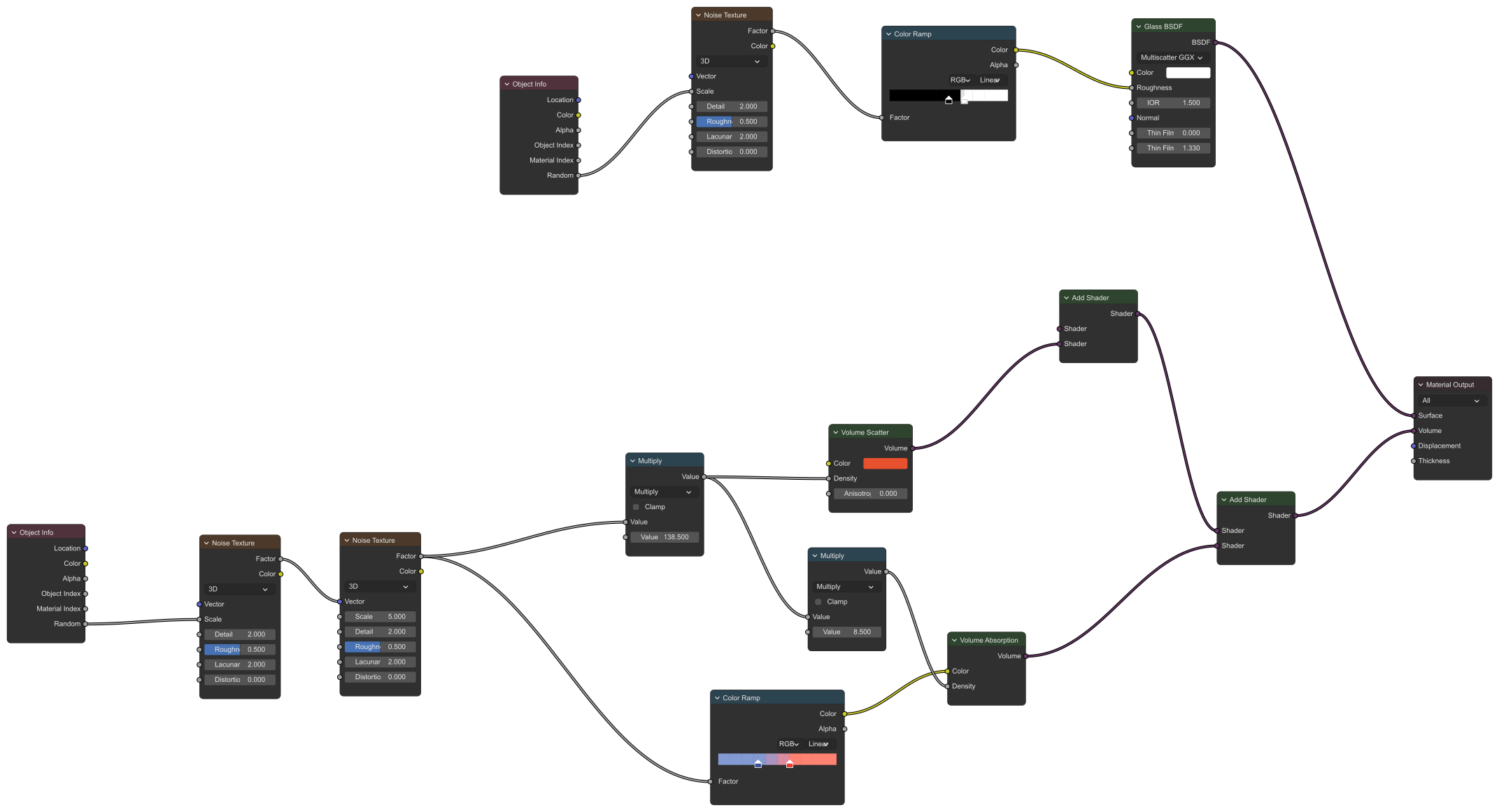Click the Noise Texture Scale 5.000 field
This screenshot has width=1499, height=812.
pyautogui.click(x=380, y=617)
